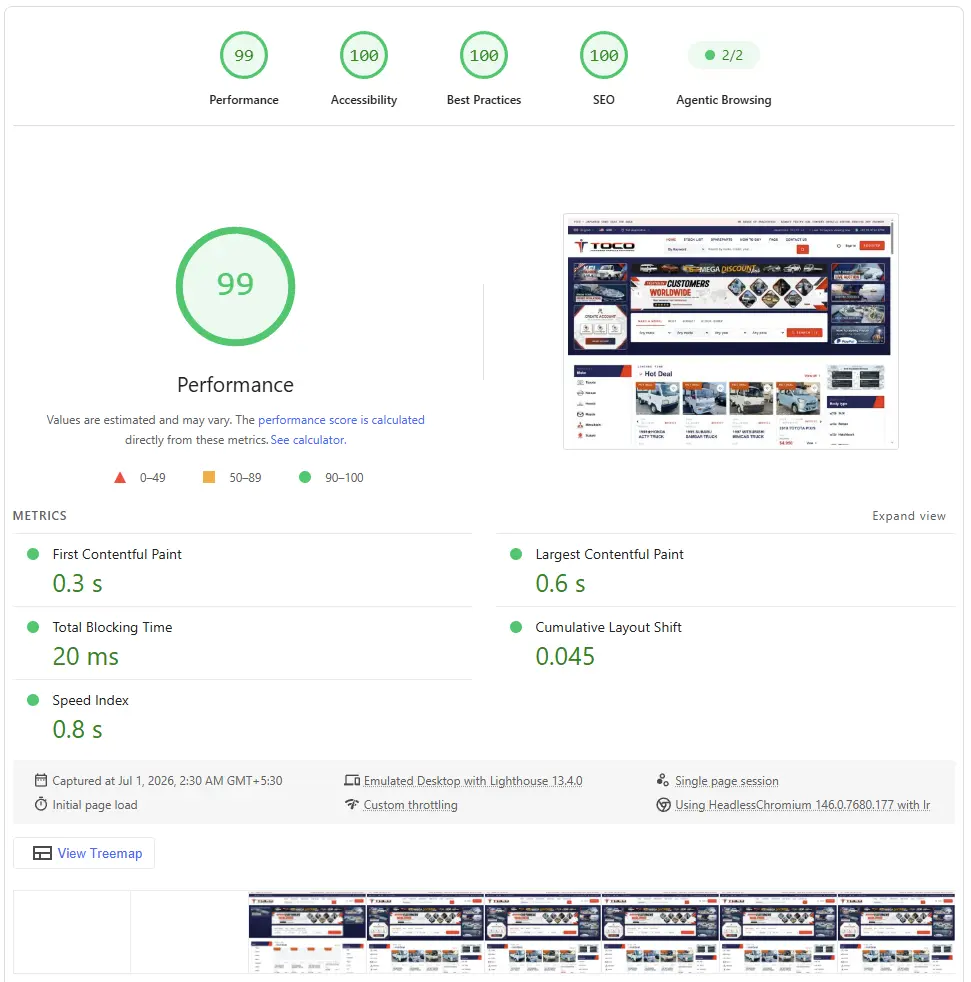Select Cumulative Layout Shift metric label

608,627
